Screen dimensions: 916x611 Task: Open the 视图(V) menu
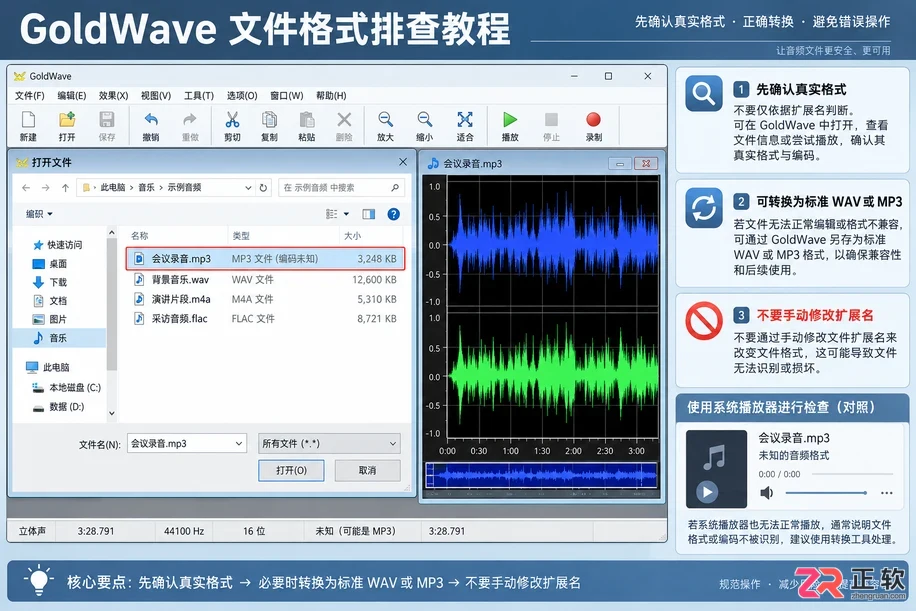156,95
